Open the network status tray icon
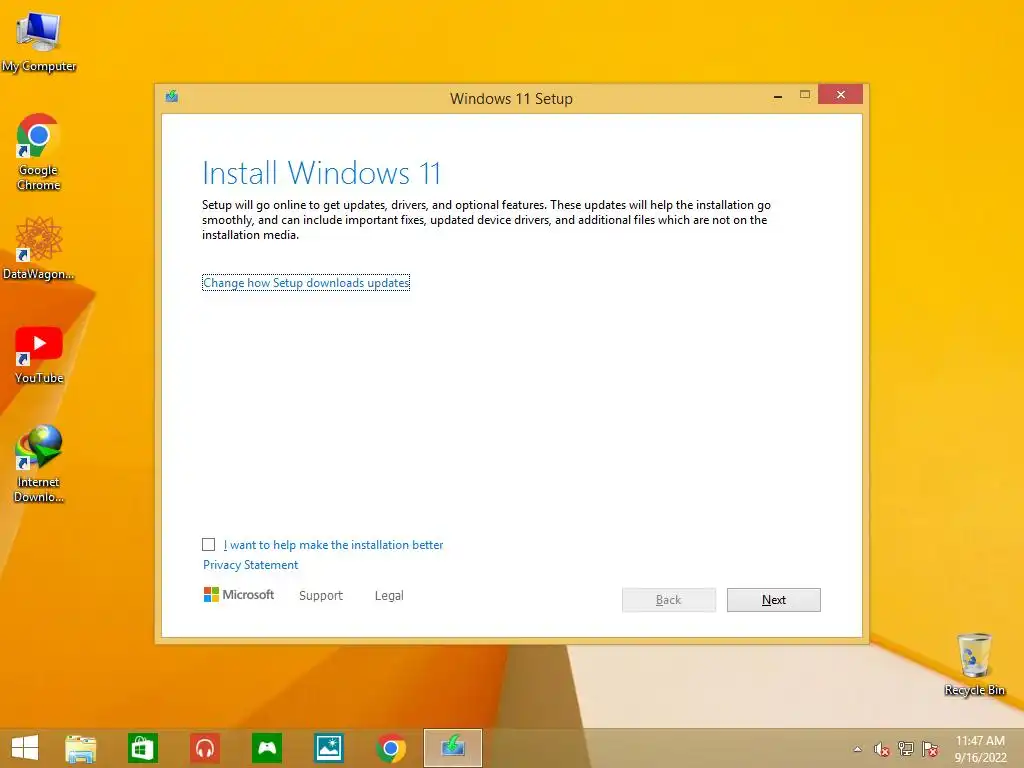 coord(905,749)
